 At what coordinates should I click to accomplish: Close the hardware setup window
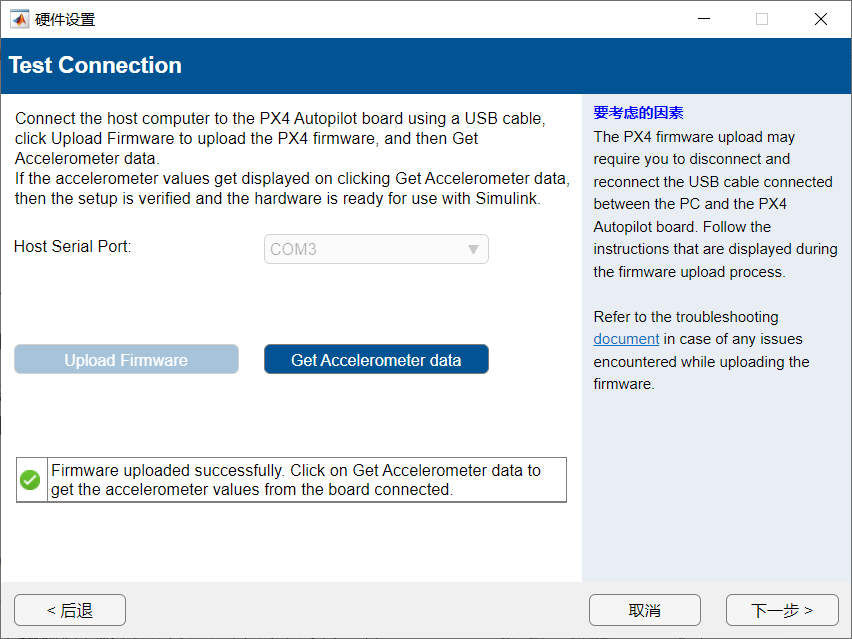pyautogui.click(x=821, y=19)
